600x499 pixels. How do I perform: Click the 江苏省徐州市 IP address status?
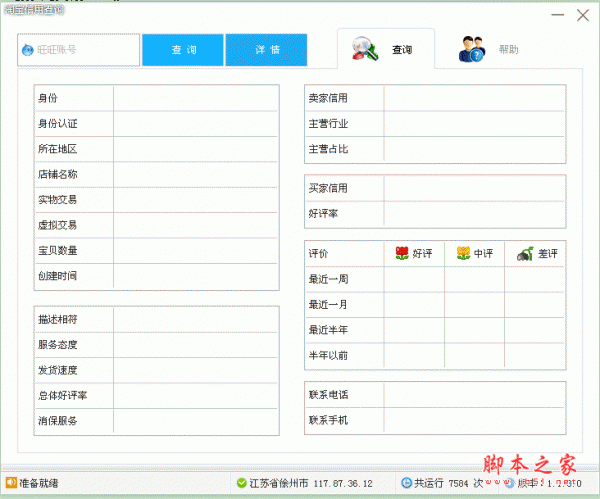pyautogui.click(x=311, y=483)
